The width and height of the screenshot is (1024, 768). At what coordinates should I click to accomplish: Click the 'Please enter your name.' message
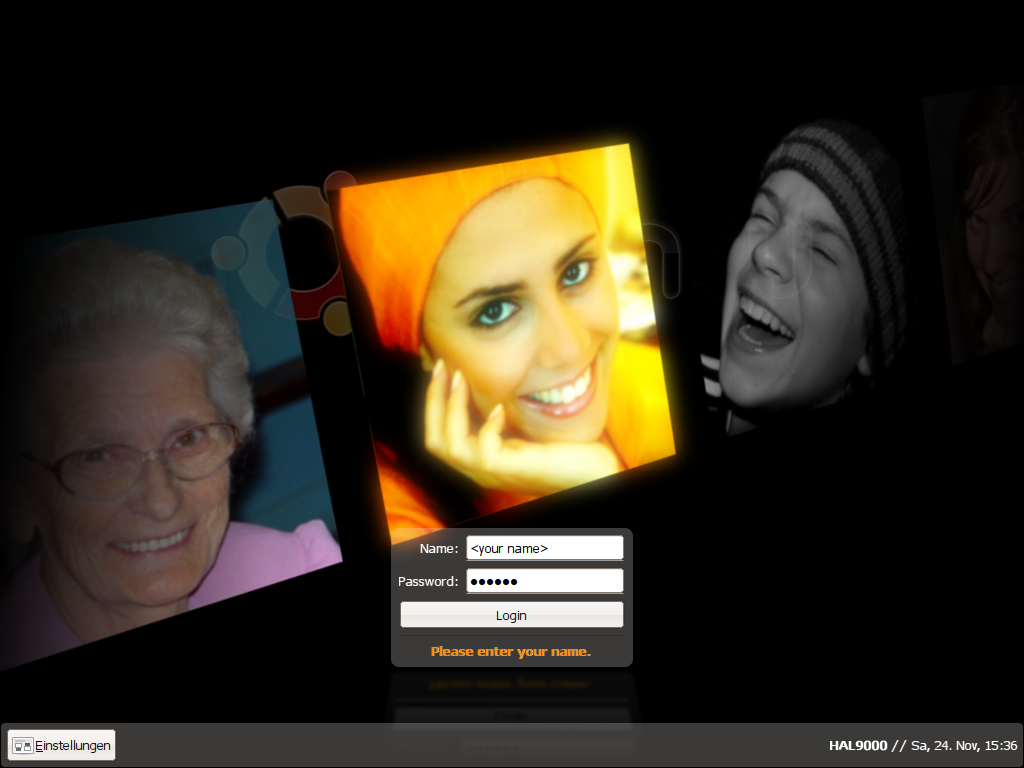511,651
